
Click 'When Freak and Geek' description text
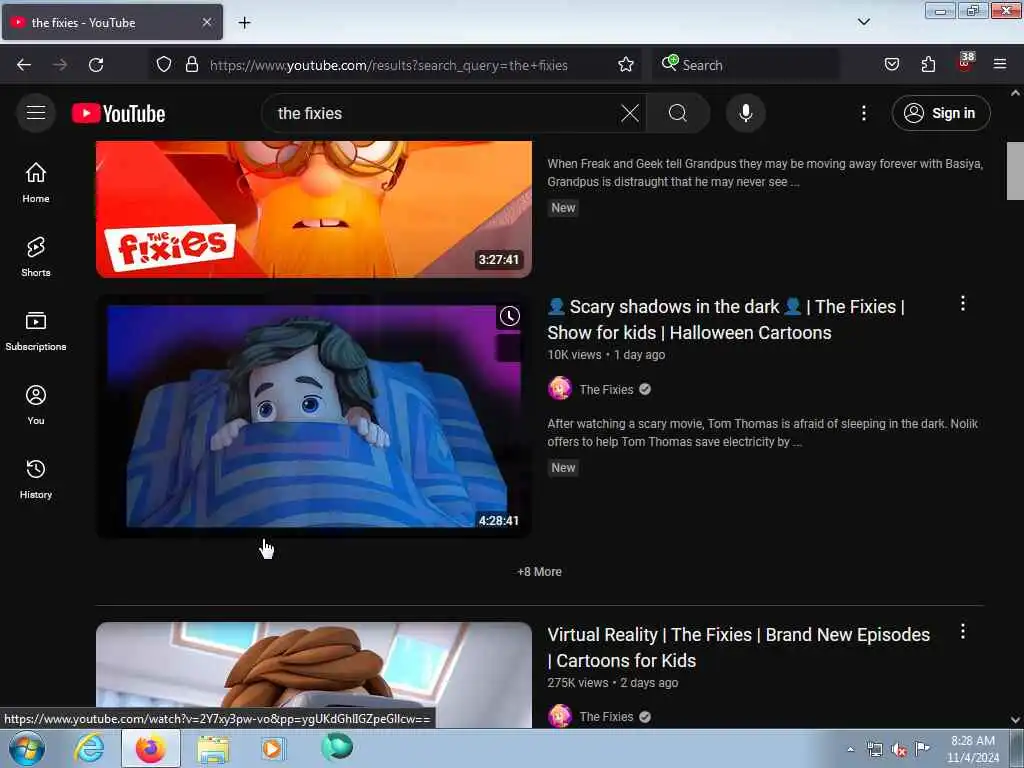tap(765, 172)
